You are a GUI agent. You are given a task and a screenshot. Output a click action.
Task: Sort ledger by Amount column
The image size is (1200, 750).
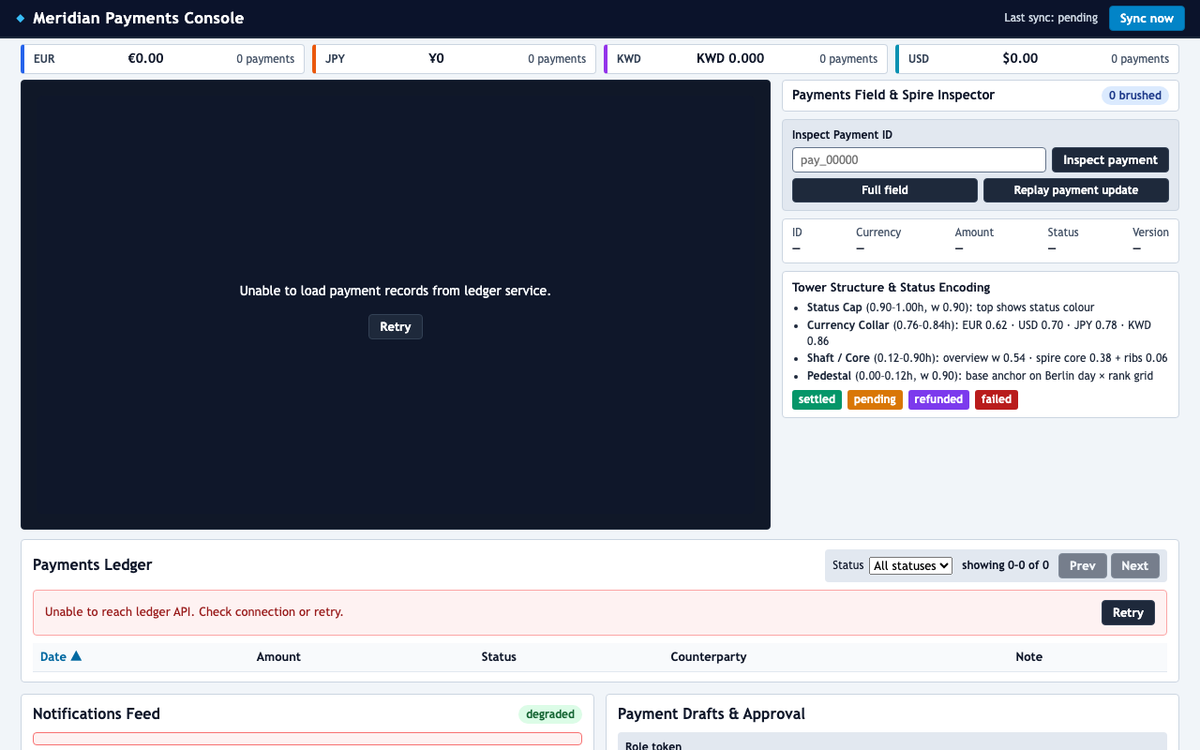point(278,657)
